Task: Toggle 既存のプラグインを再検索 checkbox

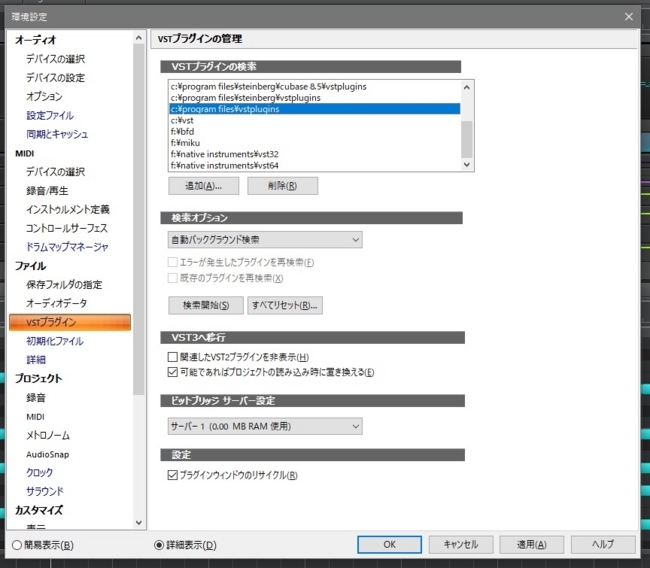Action: (172, 278)
